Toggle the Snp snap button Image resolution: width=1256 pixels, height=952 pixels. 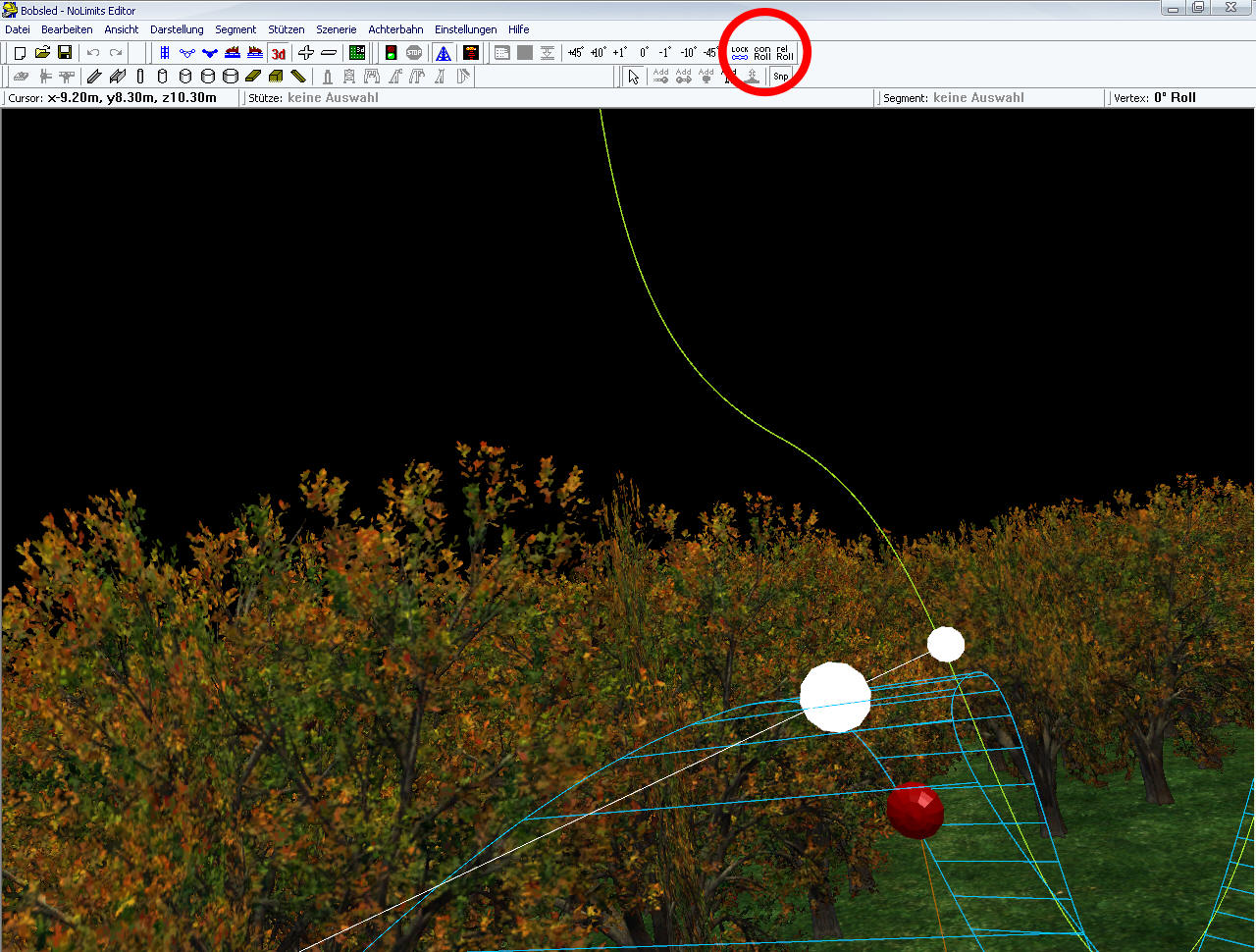(x=780, y=77)
